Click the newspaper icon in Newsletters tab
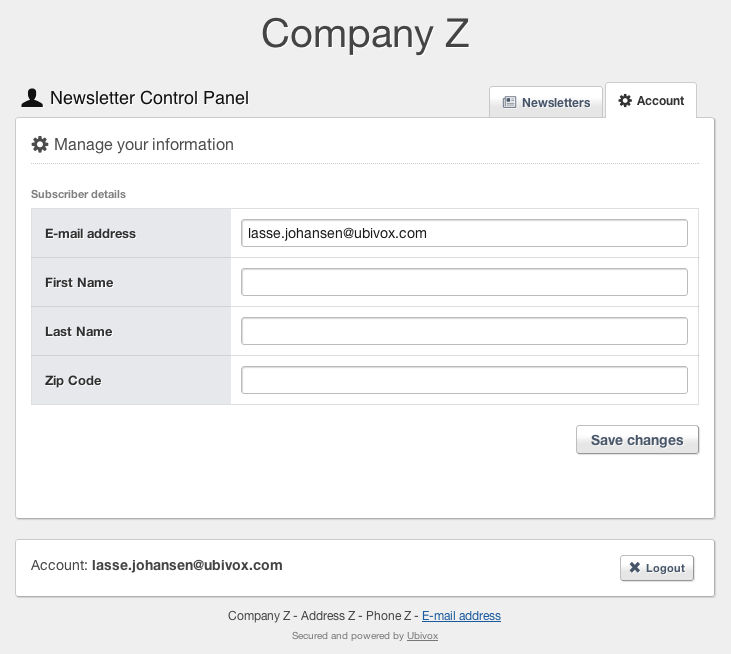This screenshot has height=654, width=731. pos(509,102)
